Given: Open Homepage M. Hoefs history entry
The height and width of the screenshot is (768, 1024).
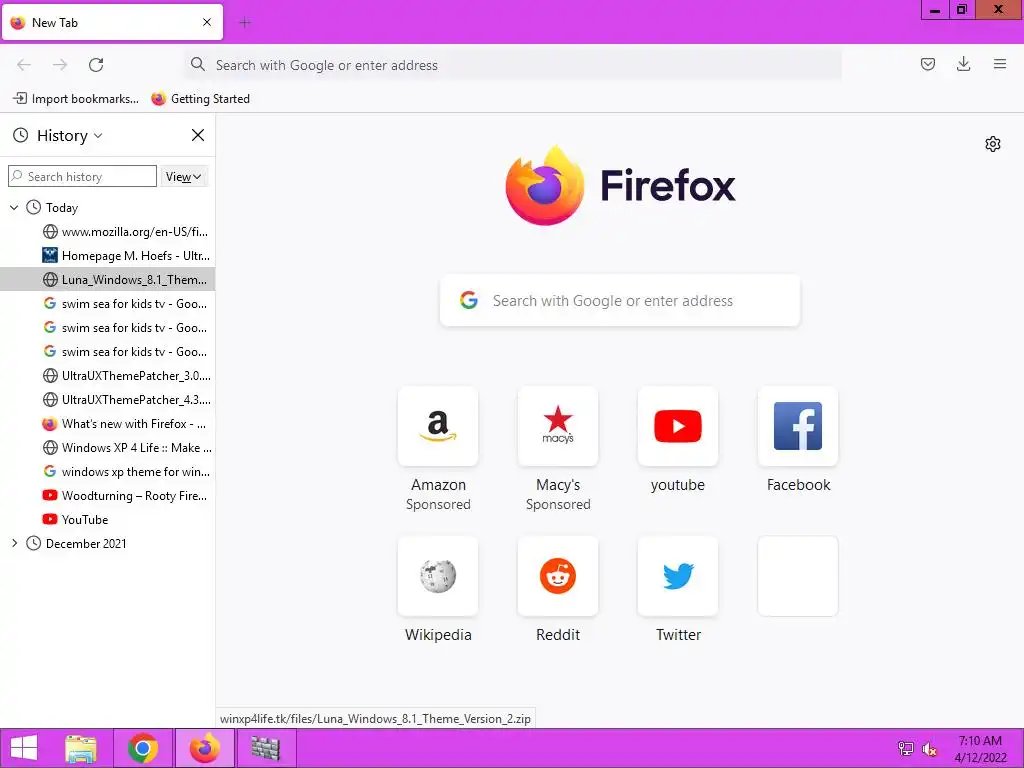Looking at the screenshot, I should pyautogui.click(x=108, y=256).
